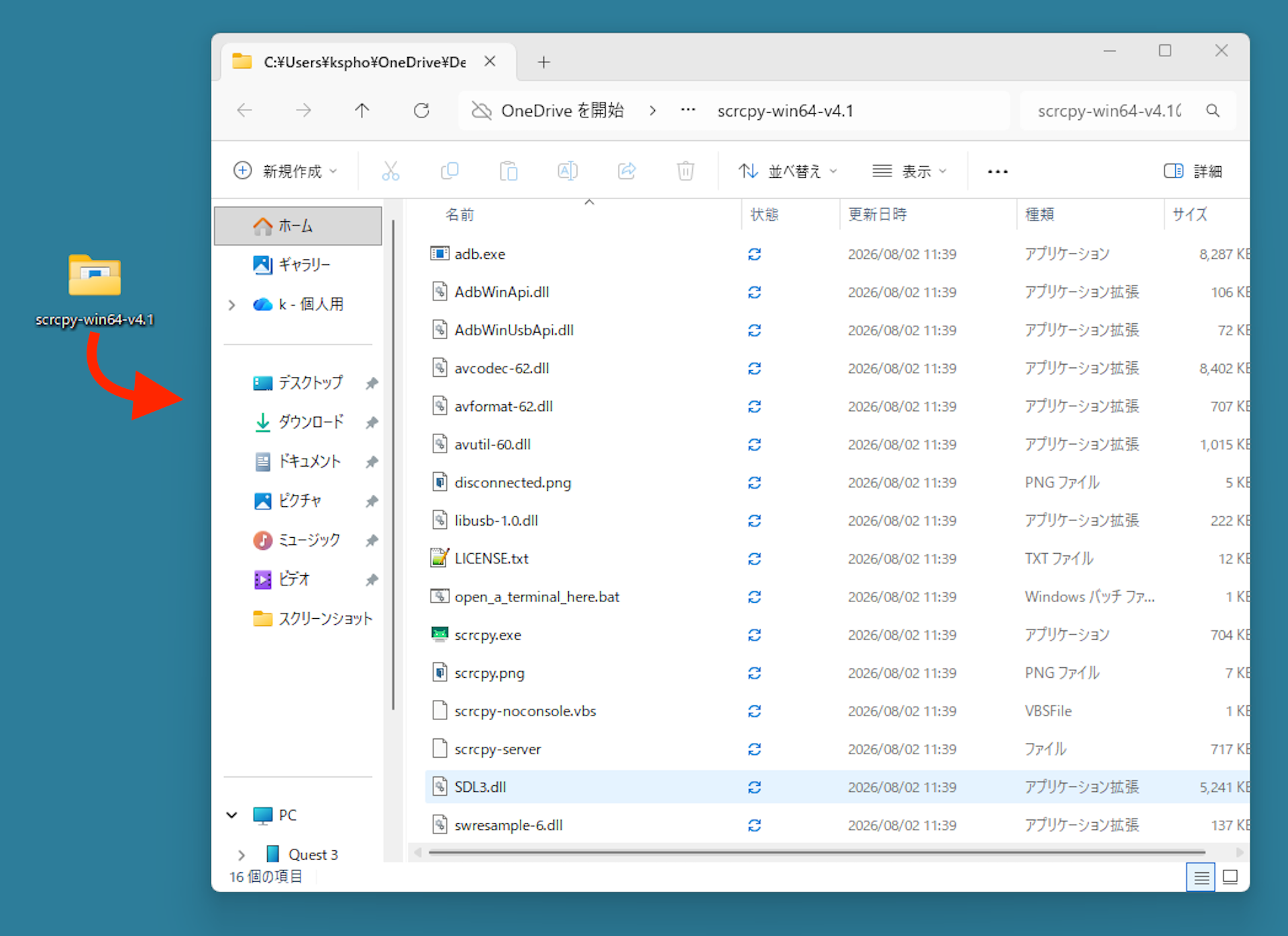This screenshot has width=1288, height=936.
Task: Select file name scrcpy-noconsole.vbs
Action: tap(525, 711)
